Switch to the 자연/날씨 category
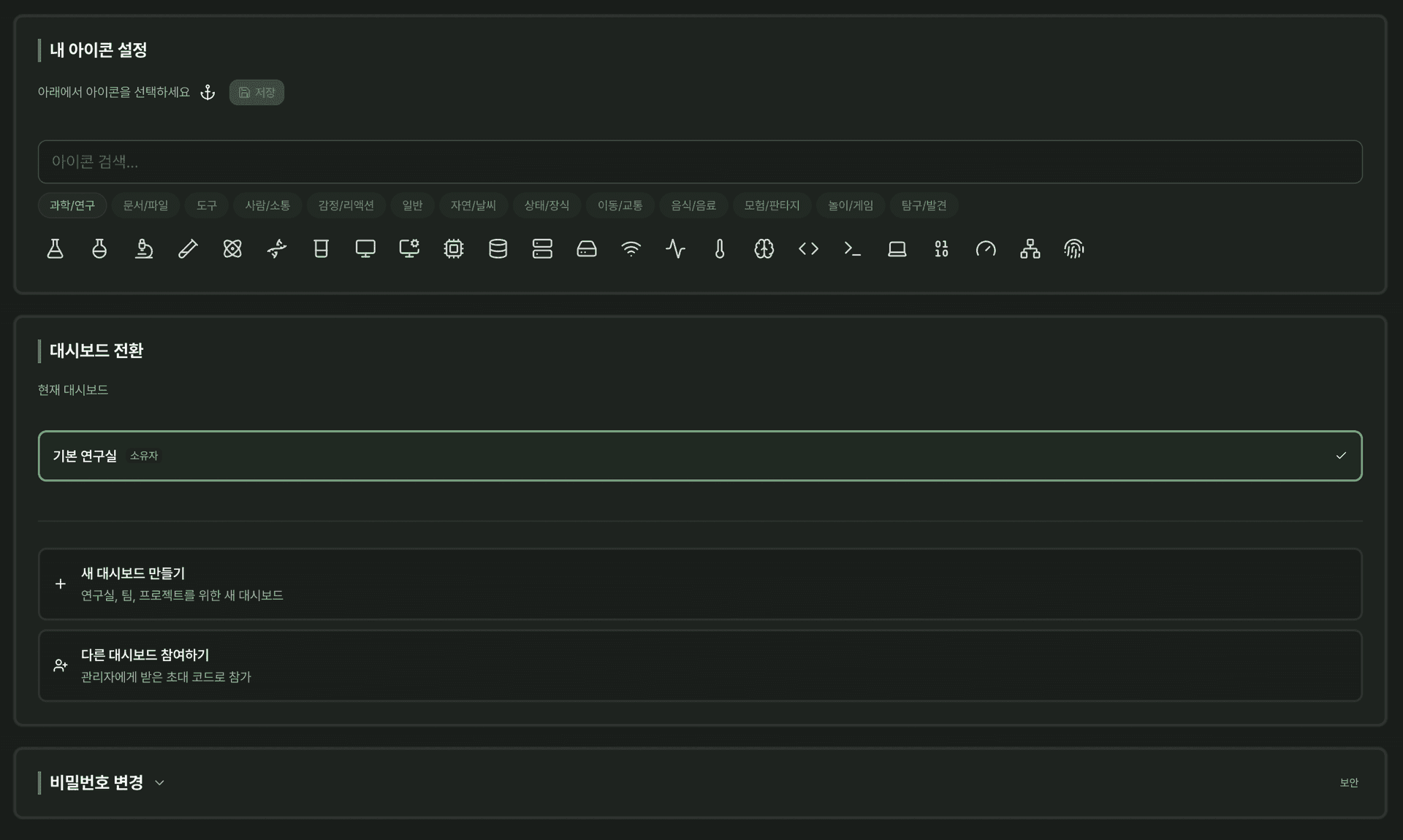Screen dimensions: 1403x840 coord(473,205)
